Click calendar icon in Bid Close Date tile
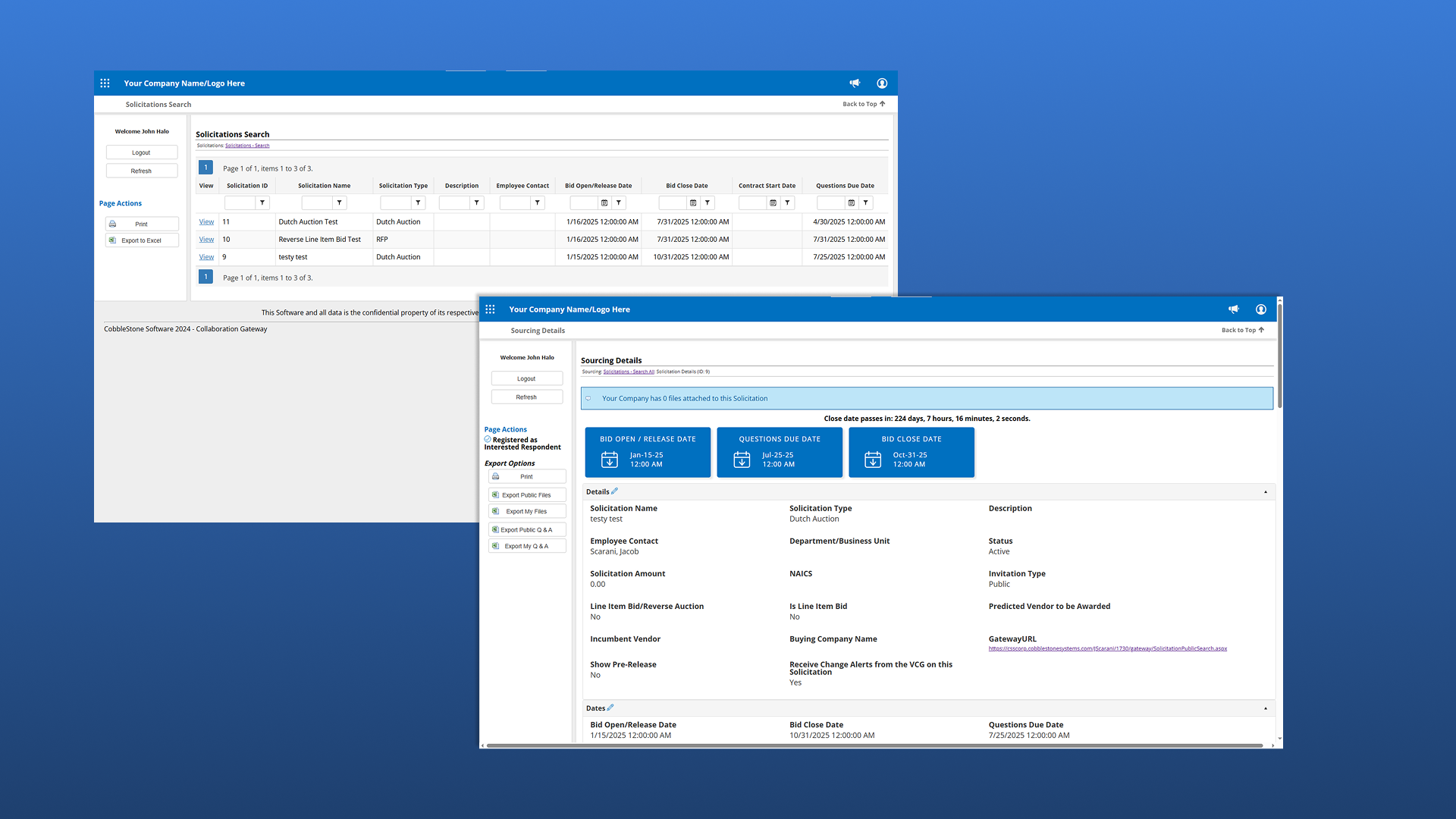 (873, 460)
